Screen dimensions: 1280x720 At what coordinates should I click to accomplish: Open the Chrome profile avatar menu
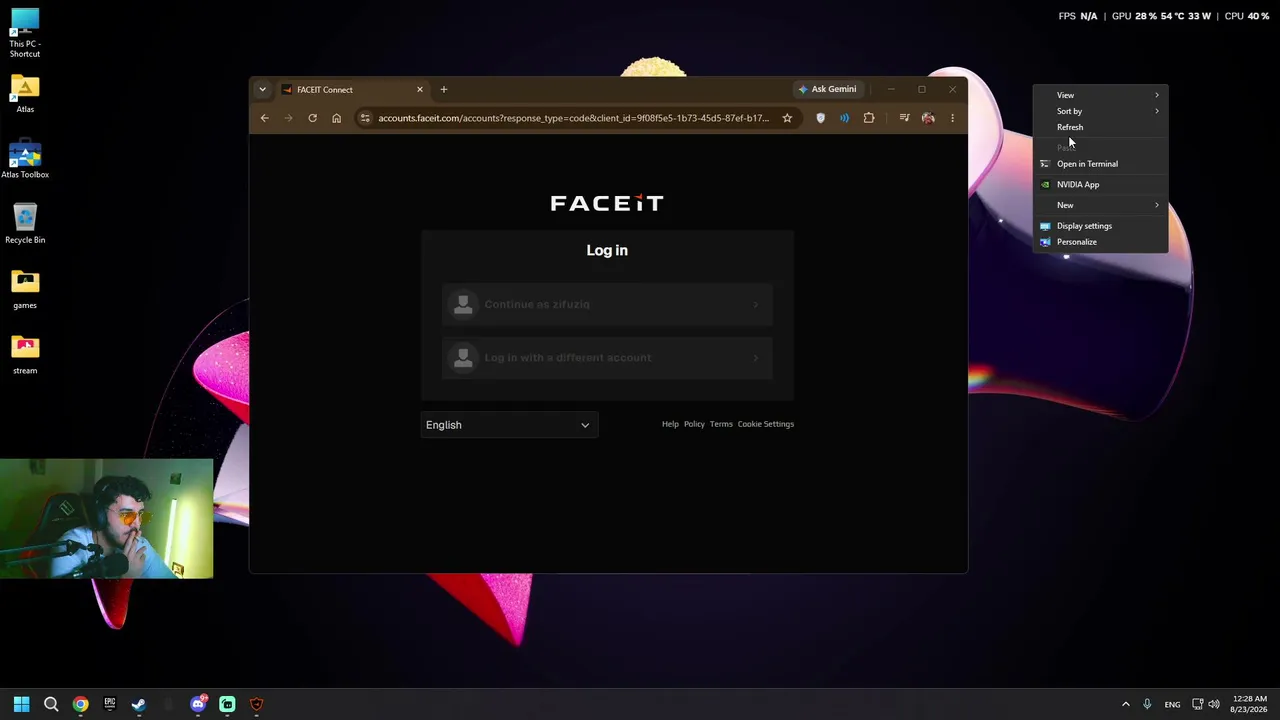928,118
